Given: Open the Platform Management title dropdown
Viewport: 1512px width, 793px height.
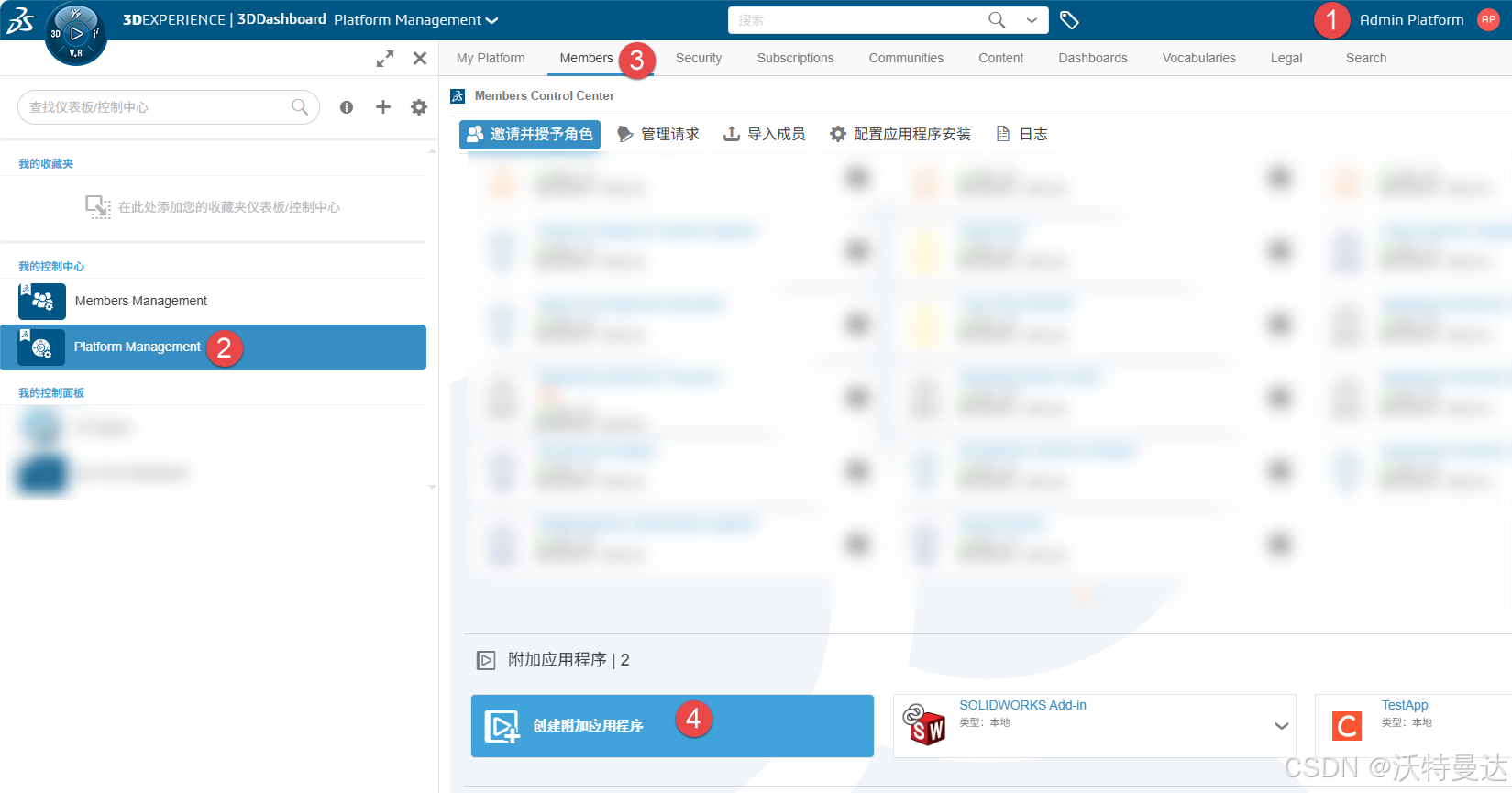Looking at the screenshot, I should (416, 20).
